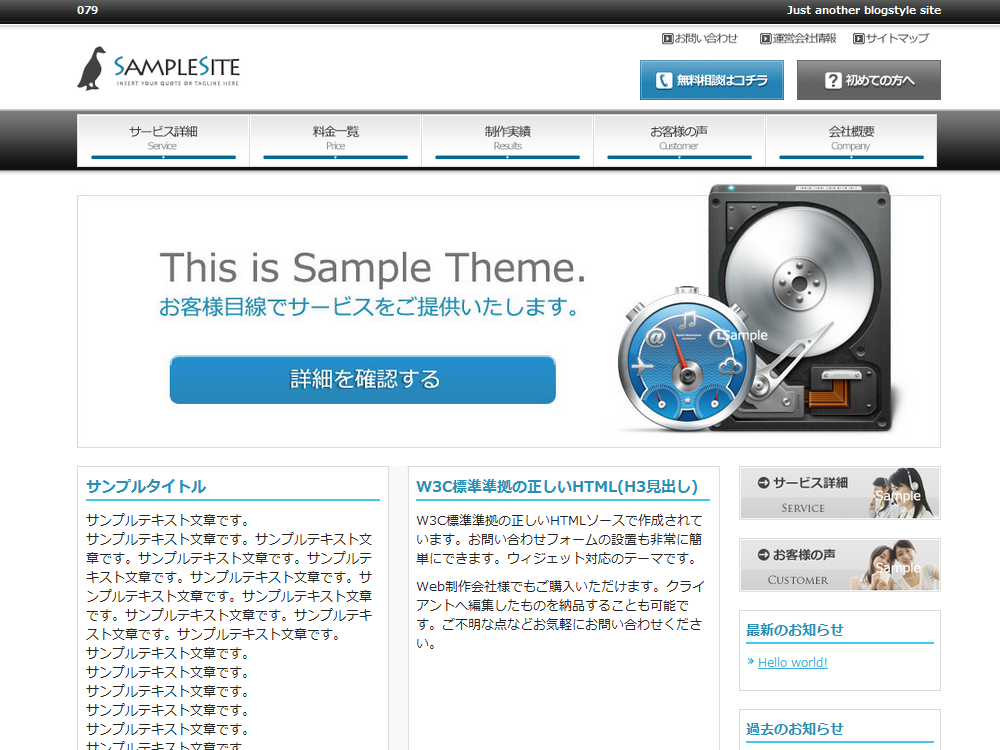The height and width of the screenshot is (750, 1000).
Task: Click the arrow icon beside 運営会社情報
Action: [765, 39]
